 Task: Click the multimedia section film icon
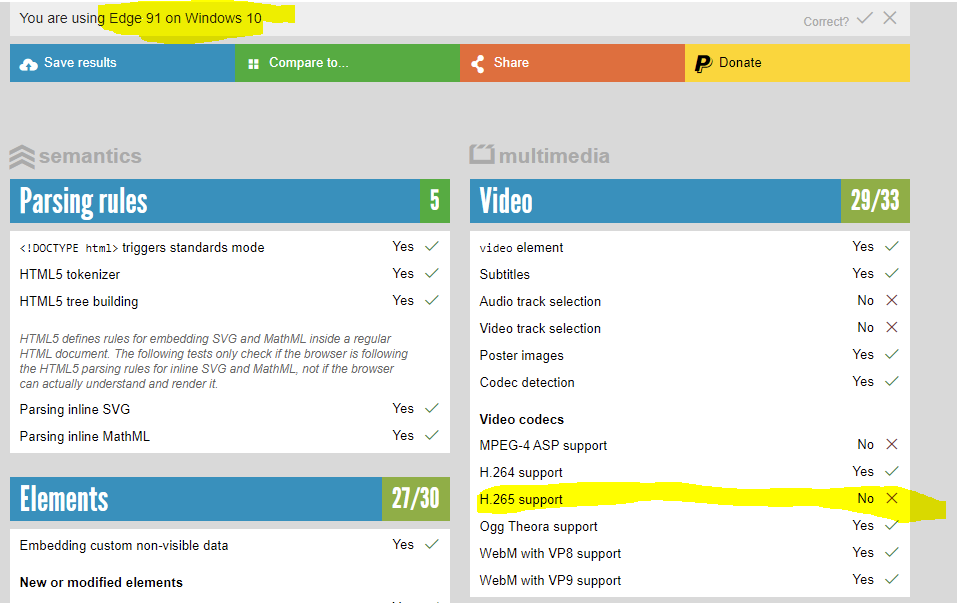[482, 154]
